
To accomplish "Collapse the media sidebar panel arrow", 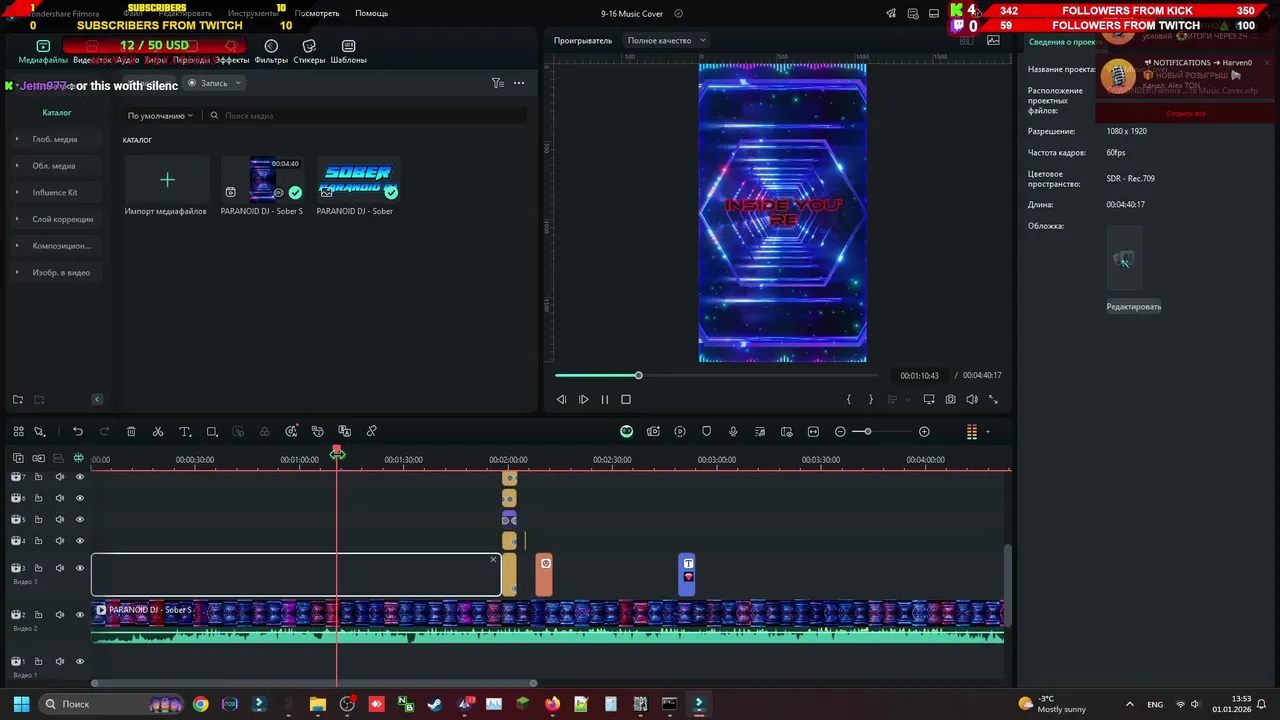I will point(97,400).
